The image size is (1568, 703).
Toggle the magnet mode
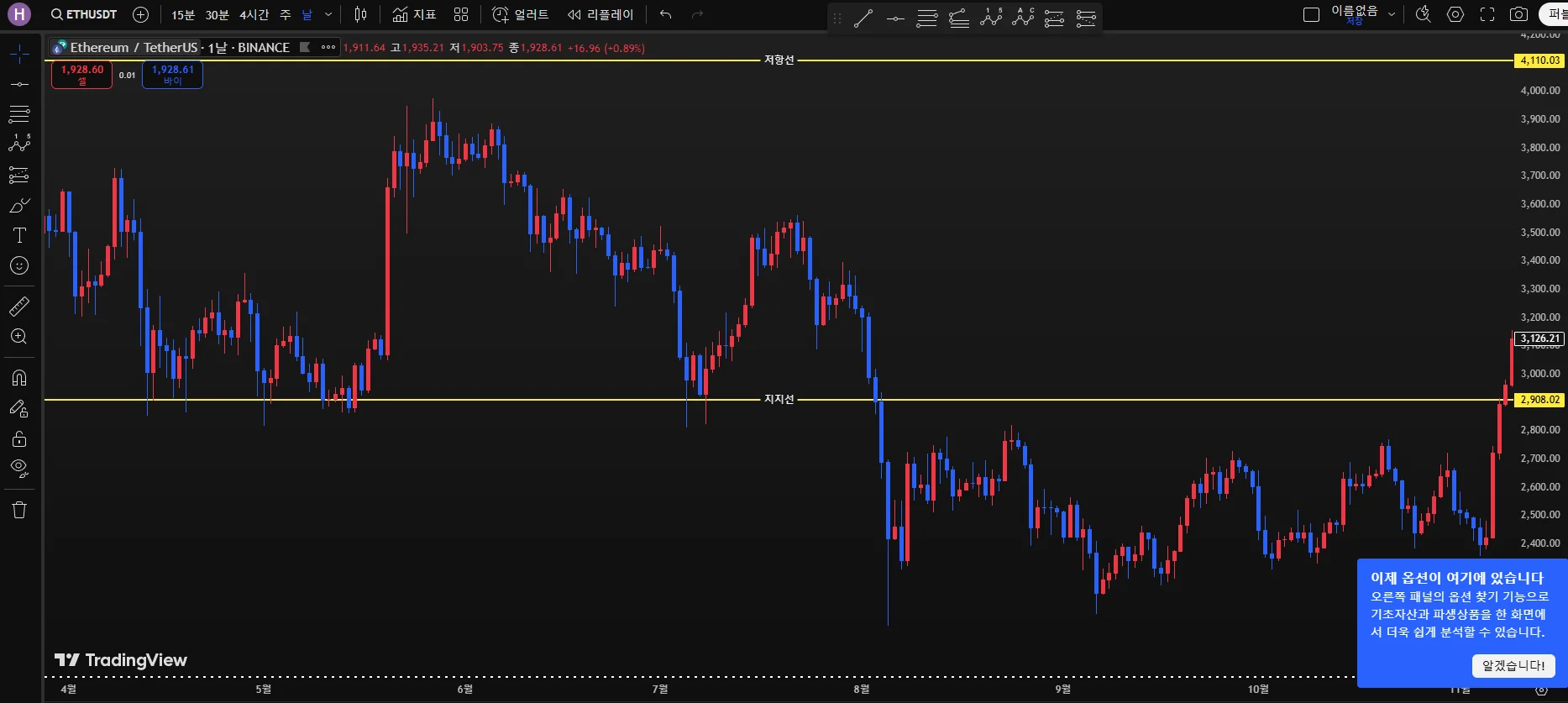(19, 377)
